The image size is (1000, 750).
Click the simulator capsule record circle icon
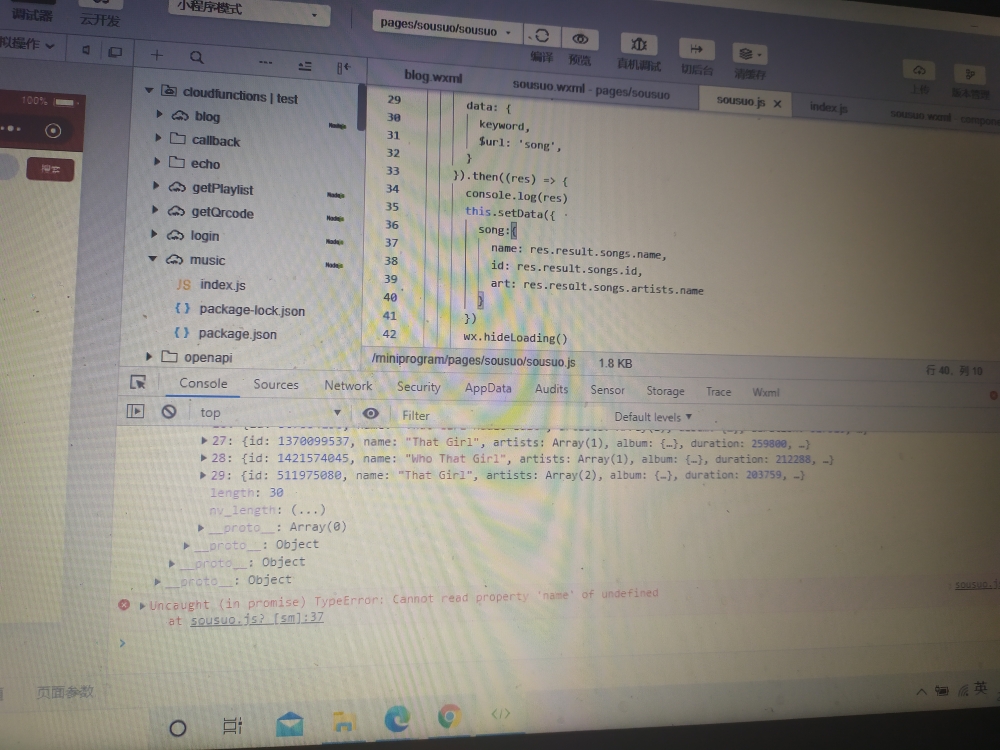pyautogui.click(x=53, y=131)
